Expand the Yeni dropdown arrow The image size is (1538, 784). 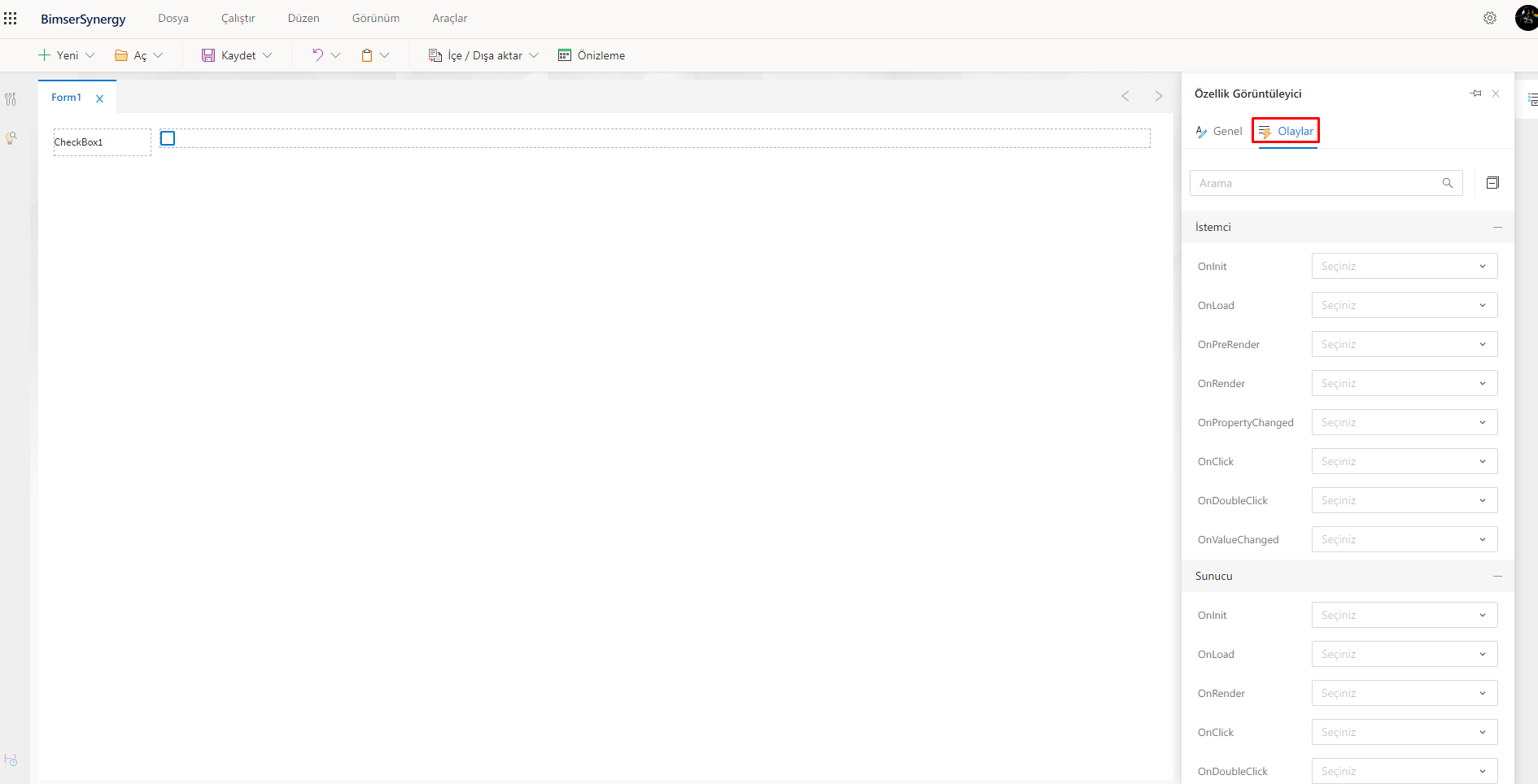click(x=90, y=55)
